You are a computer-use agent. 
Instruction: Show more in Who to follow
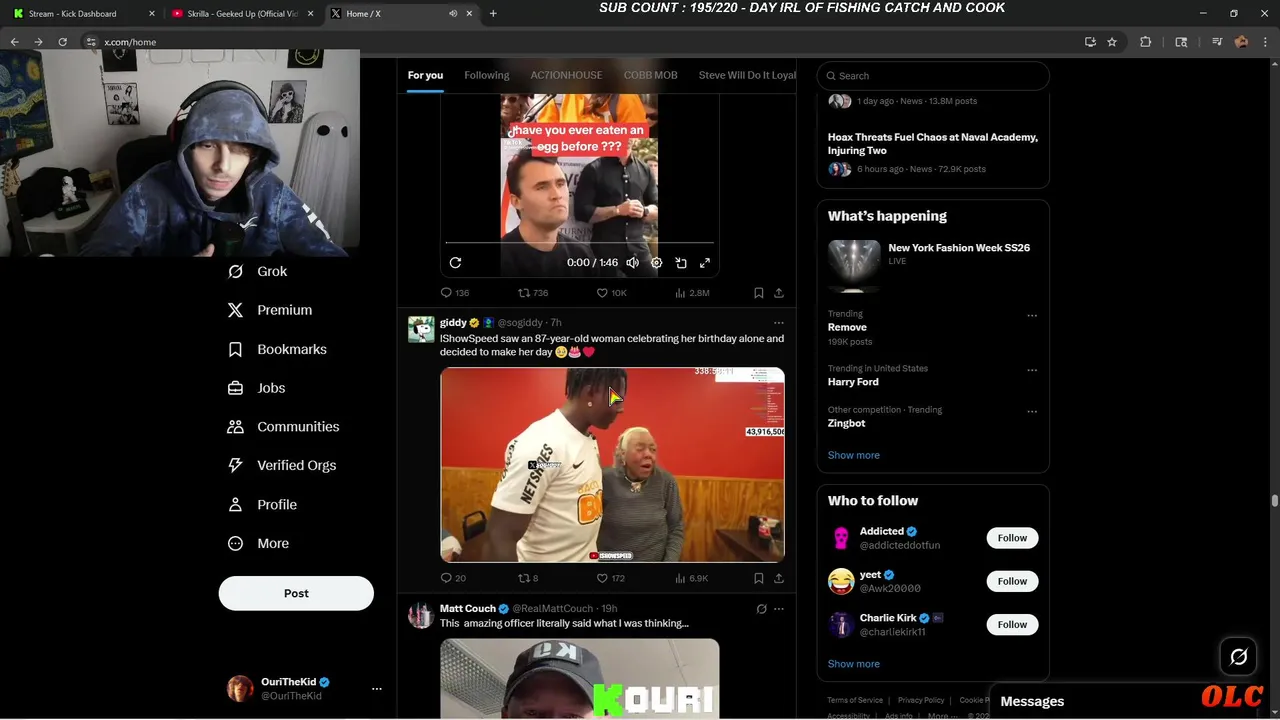tap(854, 664)
